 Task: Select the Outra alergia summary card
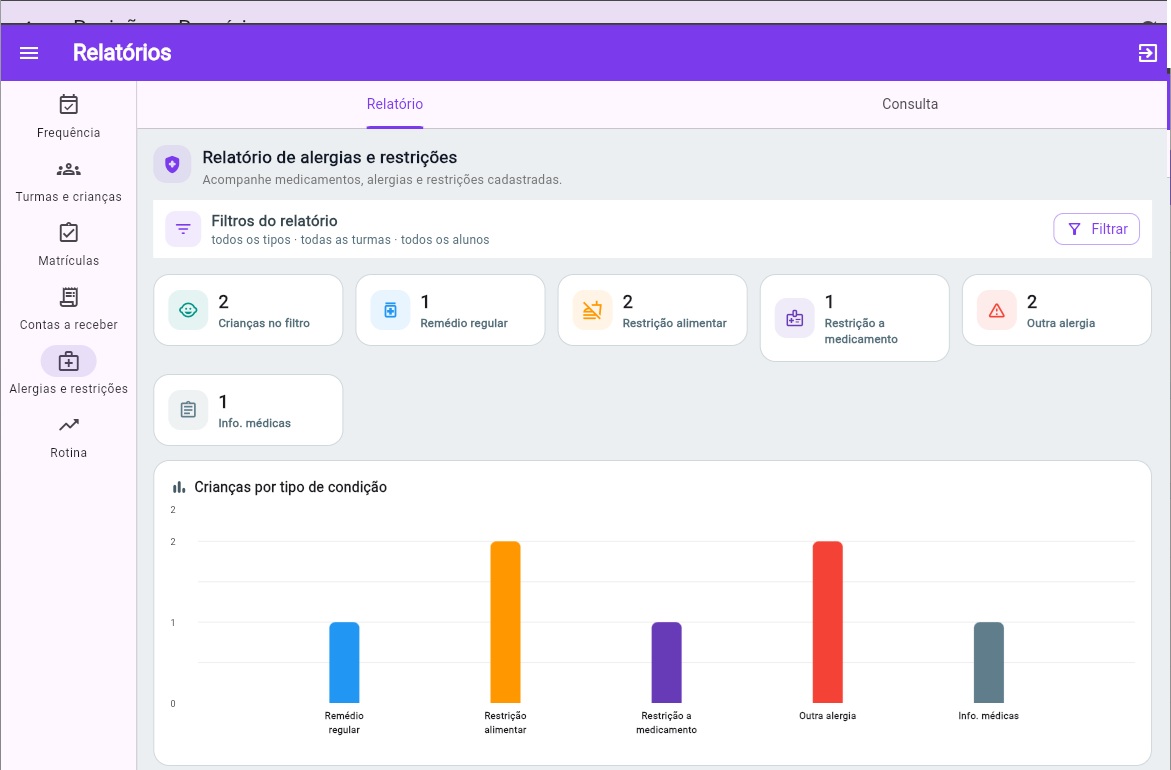pos(1057,310)
